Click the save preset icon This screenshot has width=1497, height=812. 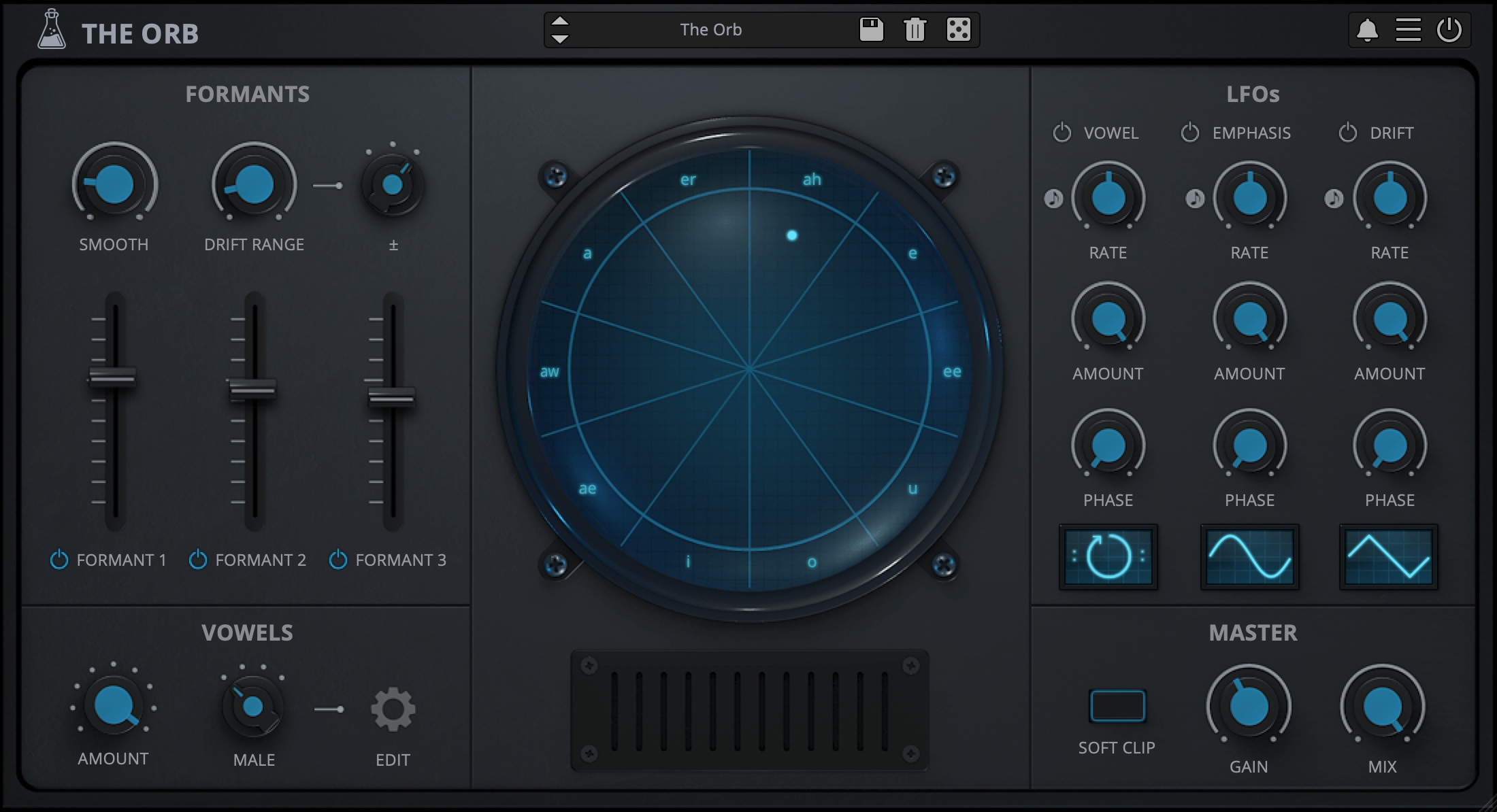click(x=870, y=28)
